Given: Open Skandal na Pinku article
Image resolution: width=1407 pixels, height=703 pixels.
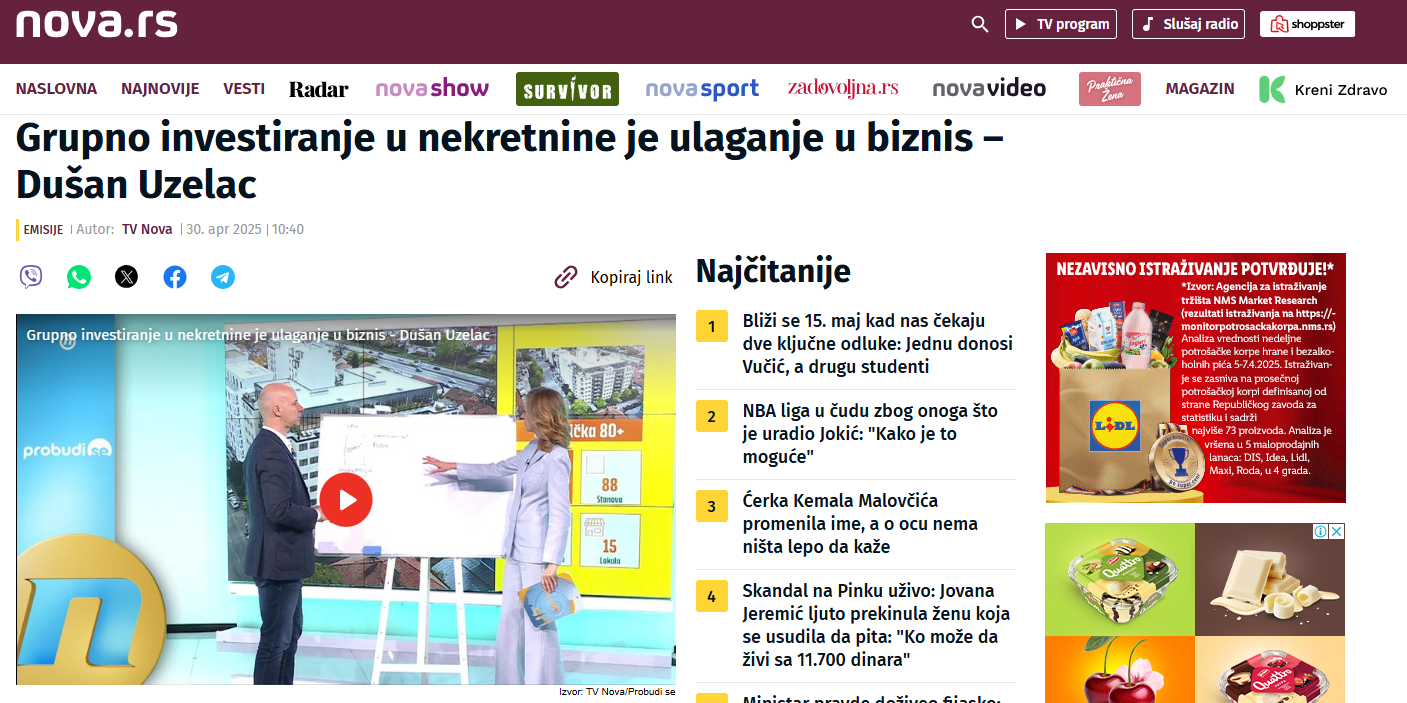Looking at the screenshot, I should [x=876, y=625].
